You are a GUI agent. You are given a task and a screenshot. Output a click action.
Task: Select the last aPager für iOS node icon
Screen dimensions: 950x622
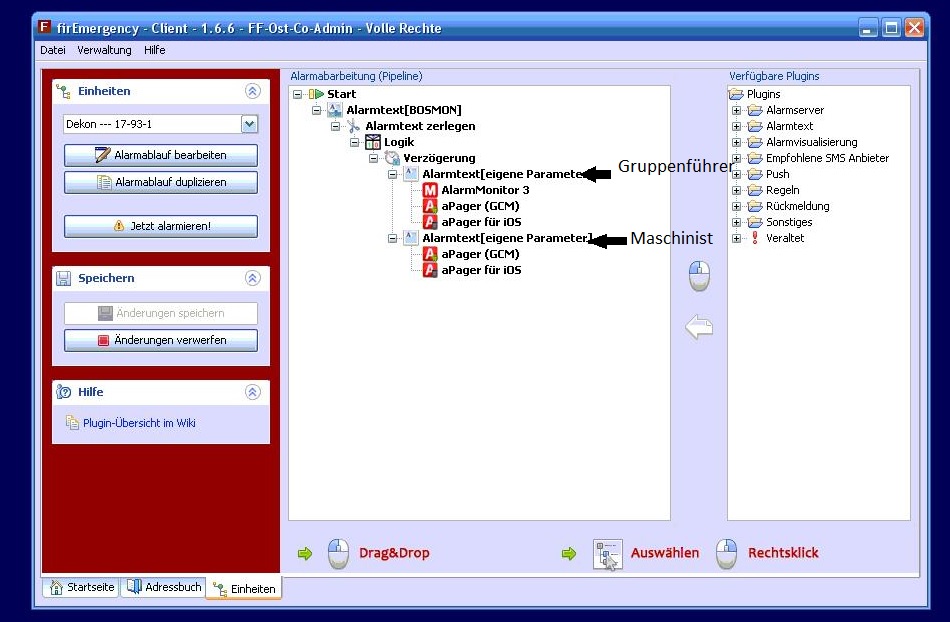click(x=430, y=270)
